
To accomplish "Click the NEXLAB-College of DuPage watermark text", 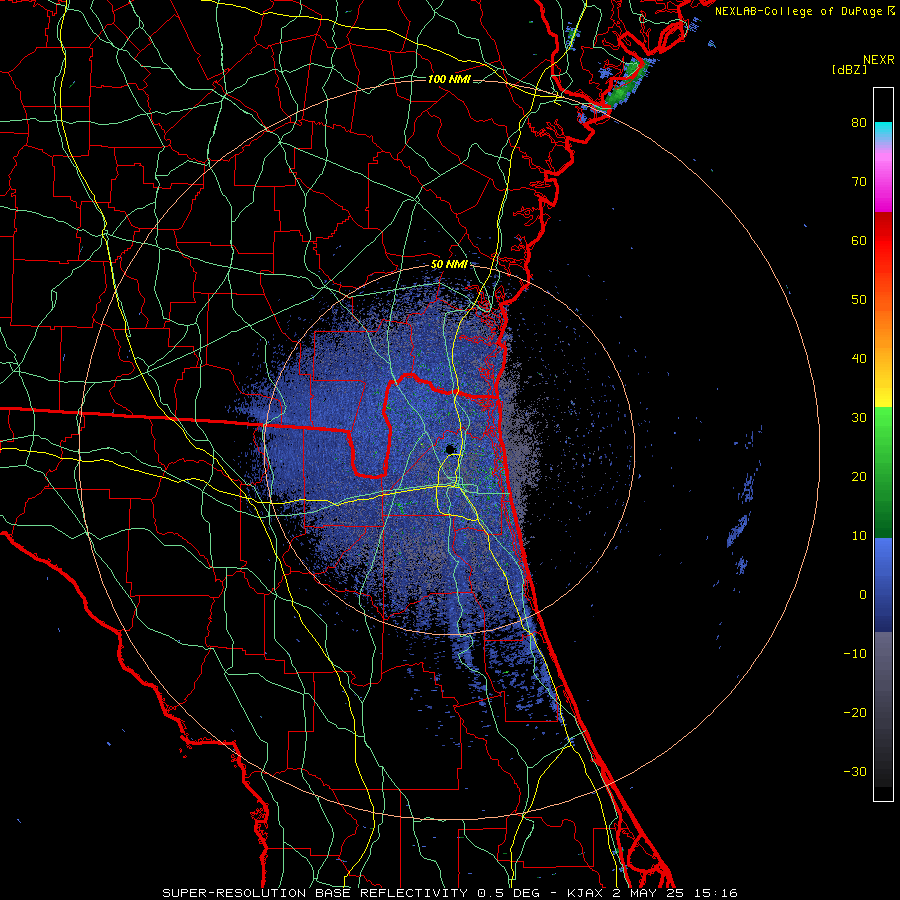I will point(800,11).
